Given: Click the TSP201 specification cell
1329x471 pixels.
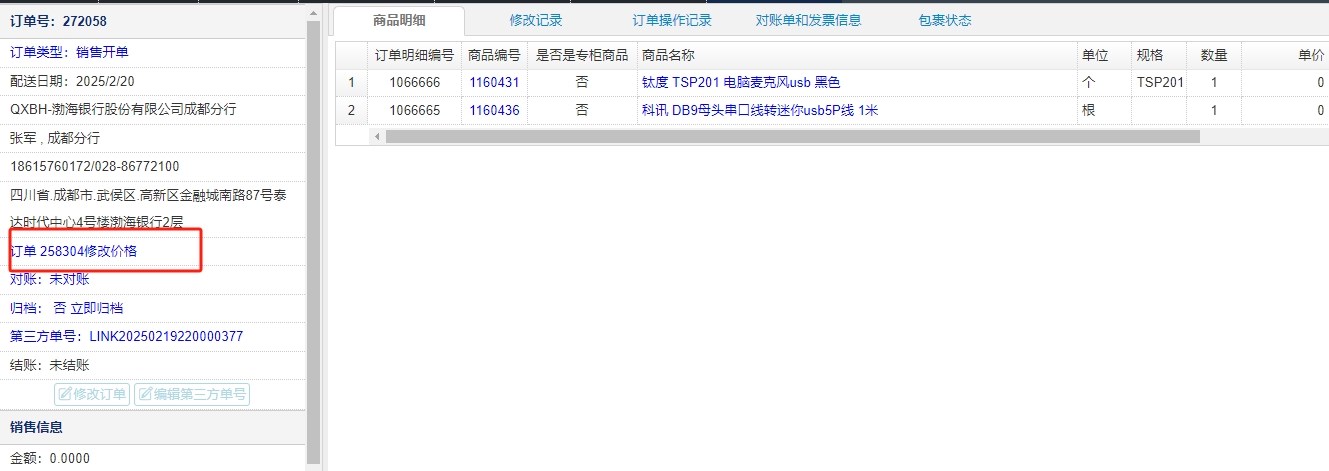Looking at the screenshot, I should pos(1159,82).
